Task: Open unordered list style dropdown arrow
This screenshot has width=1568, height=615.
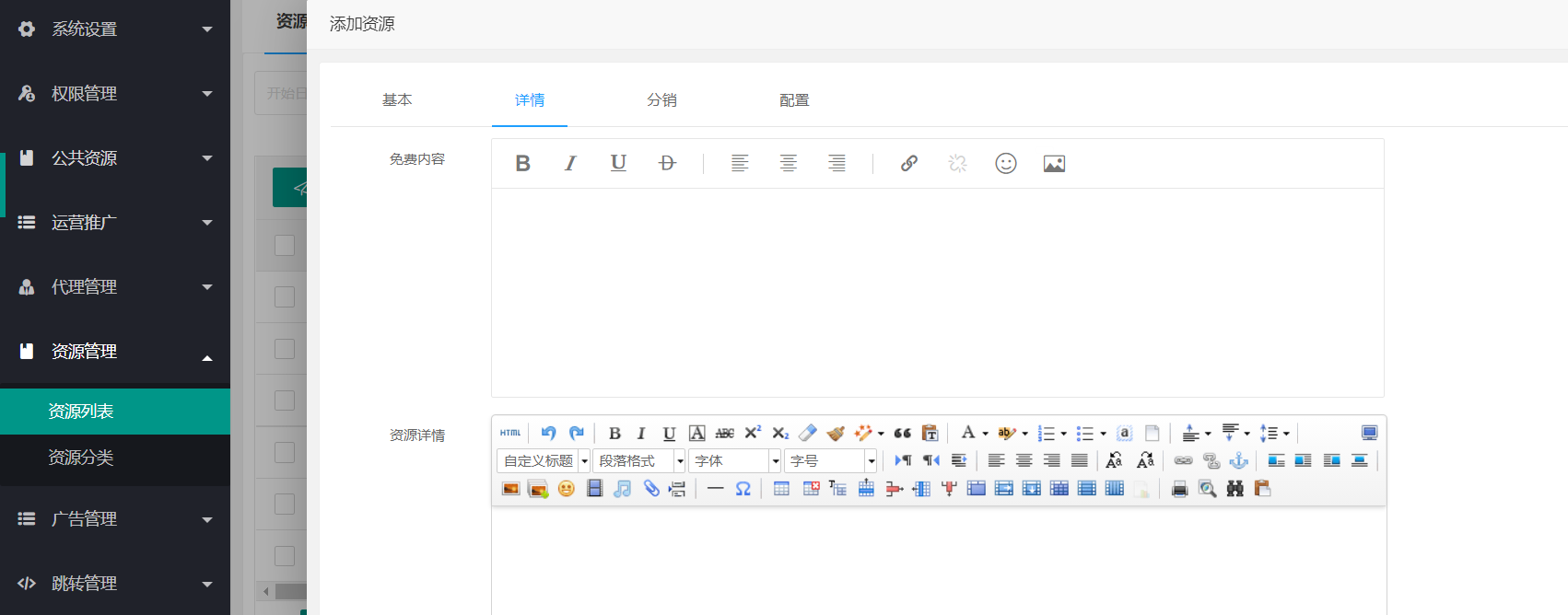Action: [x=1103, y=434]
